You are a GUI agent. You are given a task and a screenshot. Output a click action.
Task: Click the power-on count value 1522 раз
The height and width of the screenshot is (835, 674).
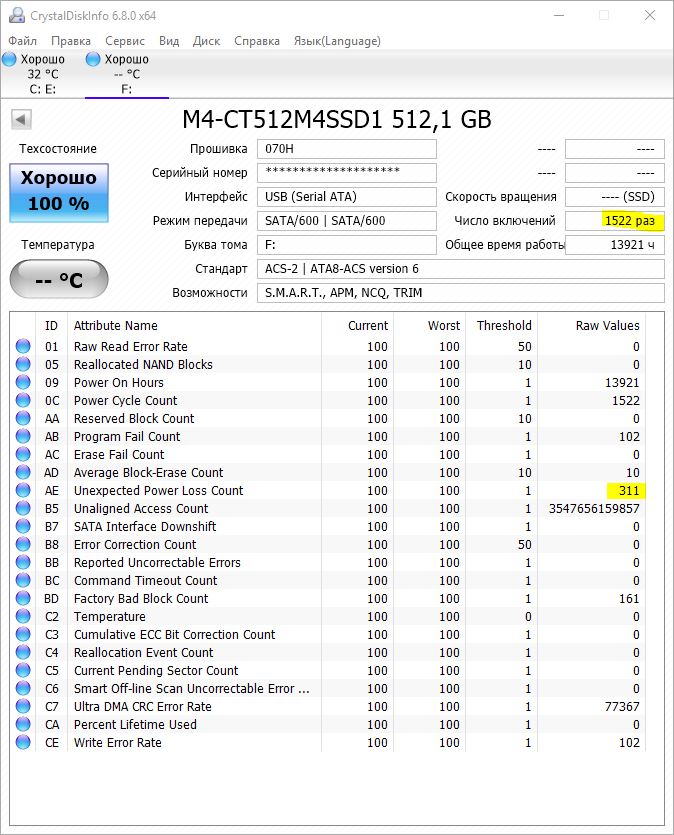point(614,221)
